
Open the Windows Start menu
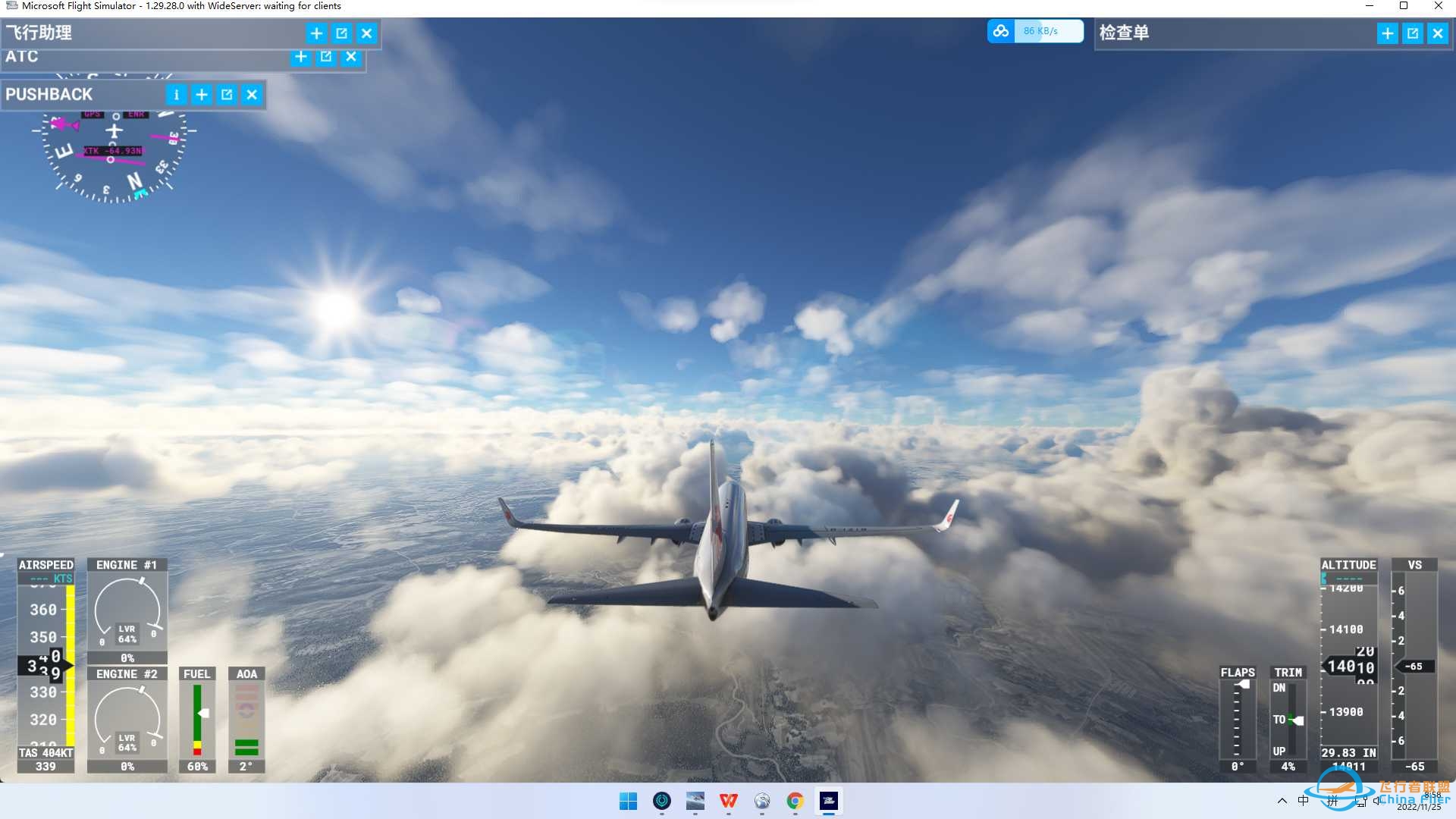point(628,801)
